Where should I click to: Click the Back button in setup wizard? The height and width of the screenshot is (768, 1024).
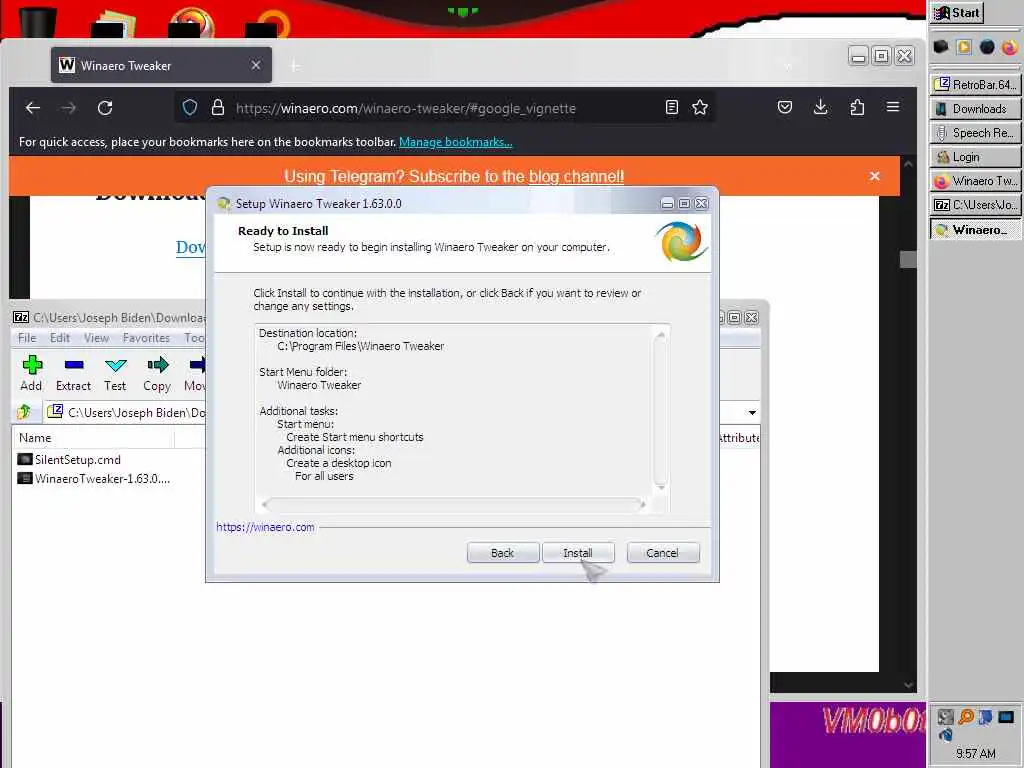[502, 552]
